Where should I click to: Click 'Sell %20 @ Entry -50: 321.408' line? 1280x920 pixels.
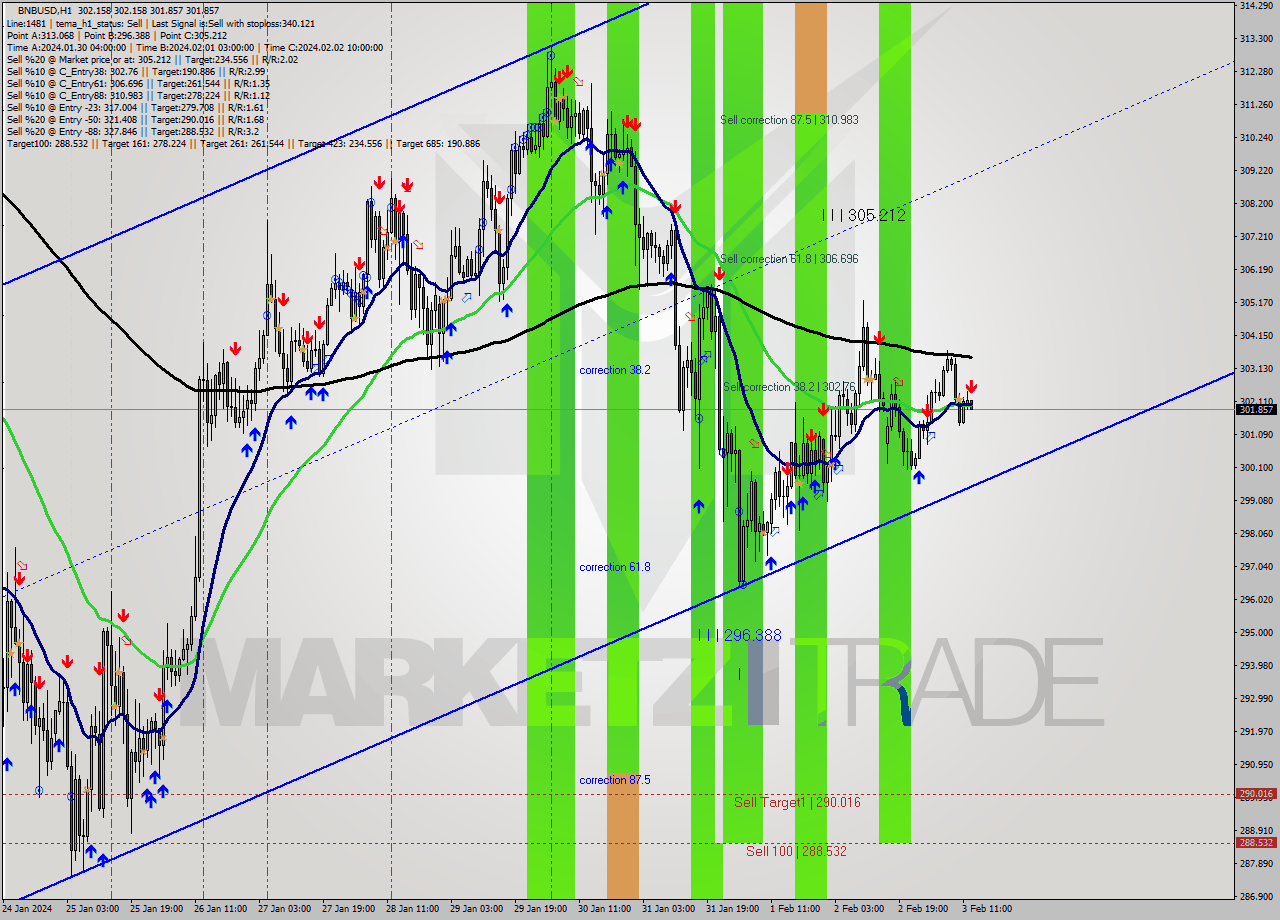pos(135,119)
